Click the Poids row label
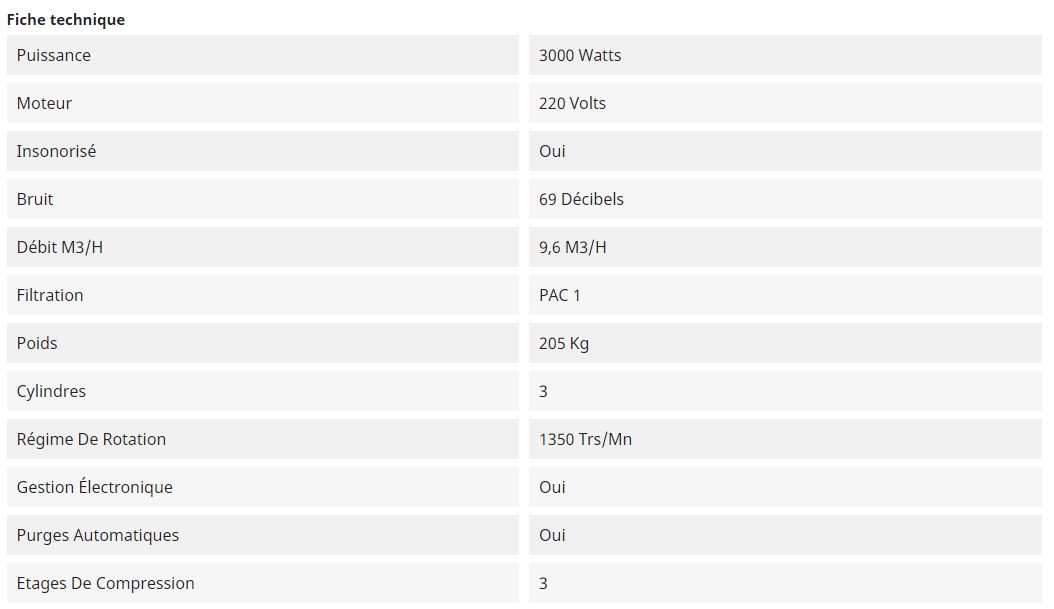The image size is (1054, 609). click(x=37, y=344)
